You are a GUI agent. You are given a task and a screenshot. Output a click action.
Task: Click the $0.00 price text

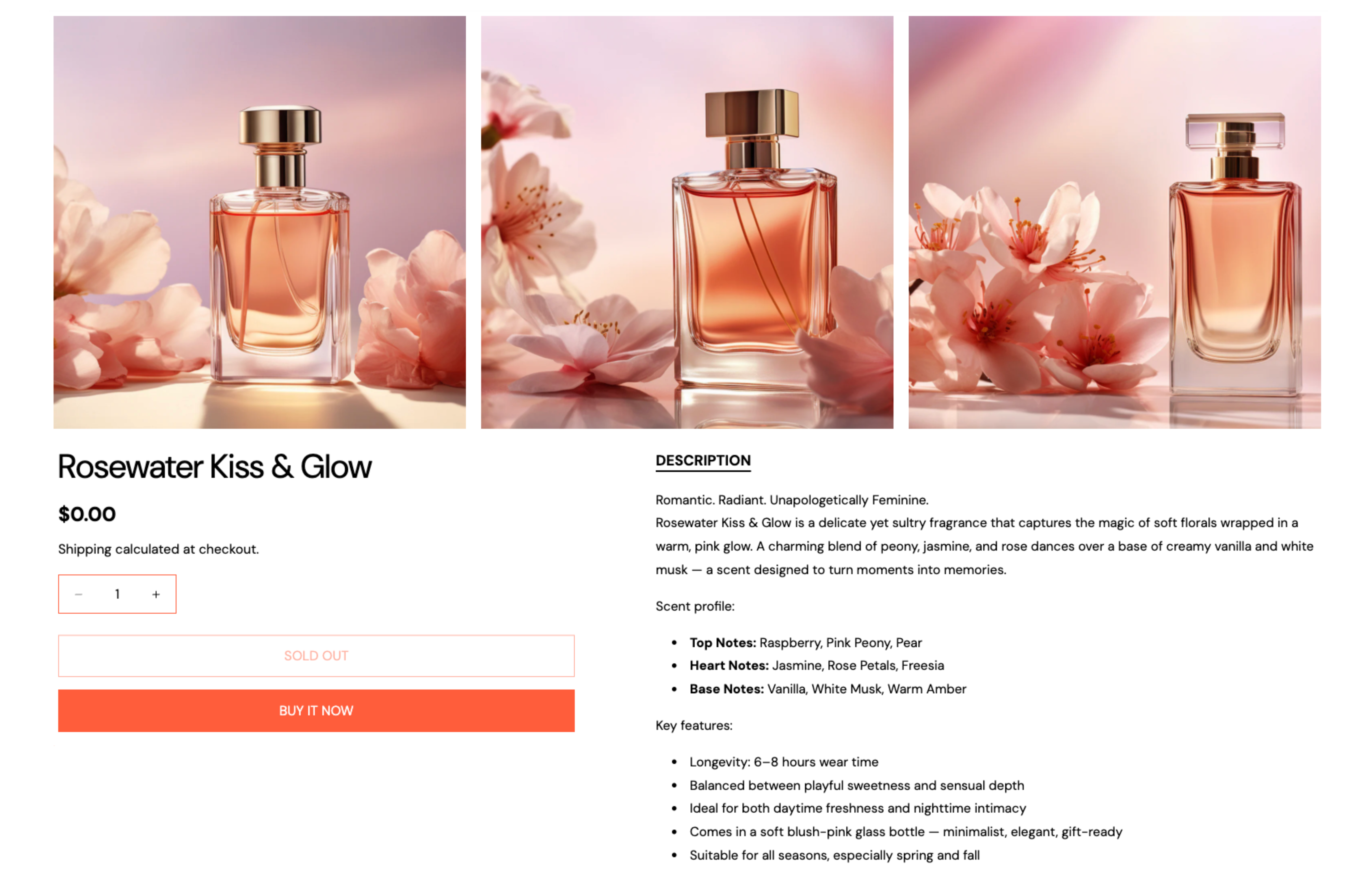(87, 514)
